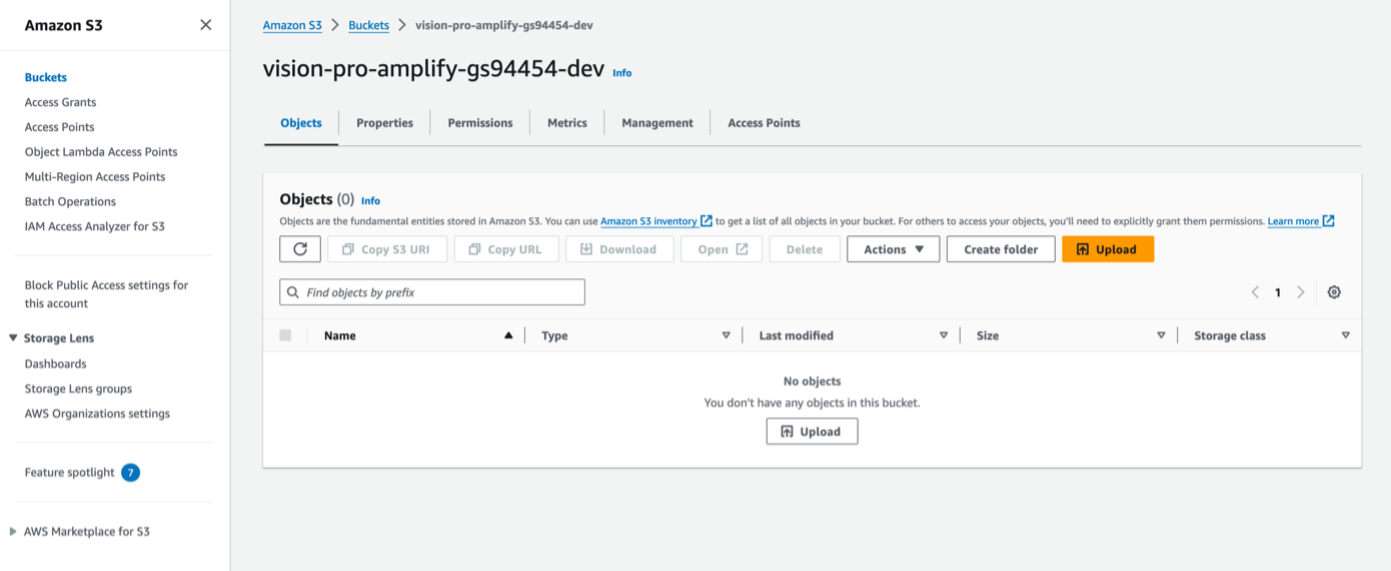Click the Name column header
This screenshot has width=1391, height=571.
[x=340, y=336]
